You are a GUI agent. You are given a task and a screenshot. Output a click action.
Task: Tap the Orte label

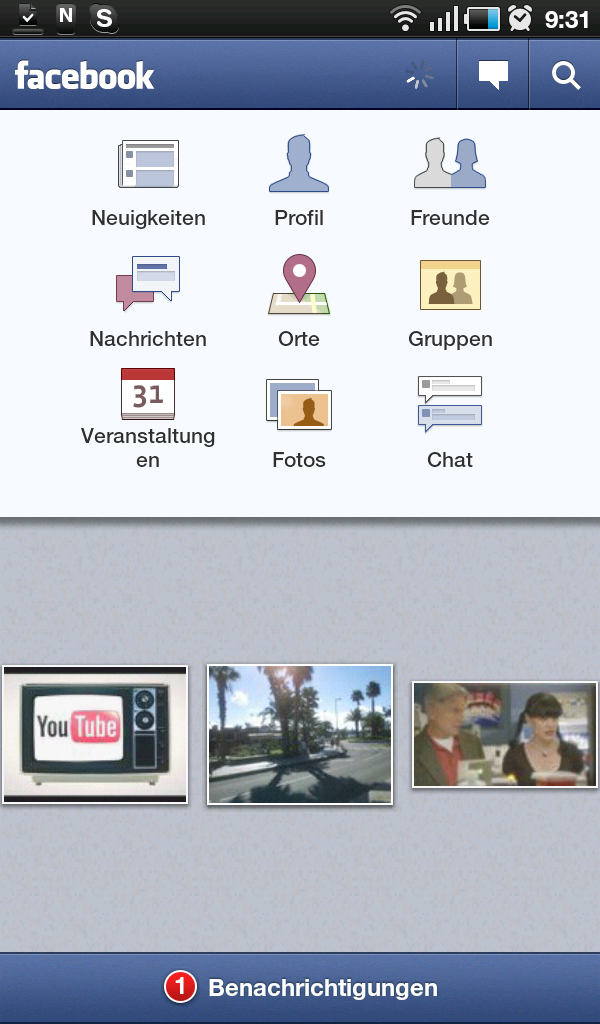tap(299, 338)
